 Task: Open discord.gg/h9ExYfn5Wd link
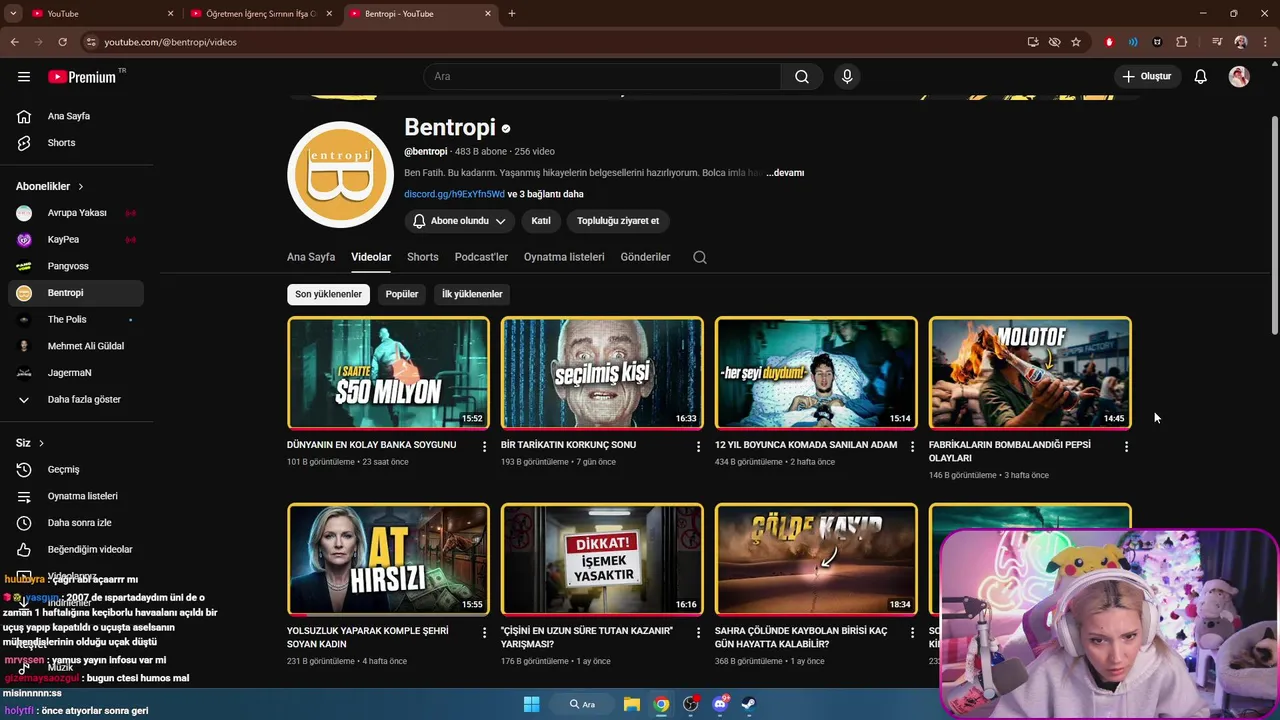coord(454,194)
